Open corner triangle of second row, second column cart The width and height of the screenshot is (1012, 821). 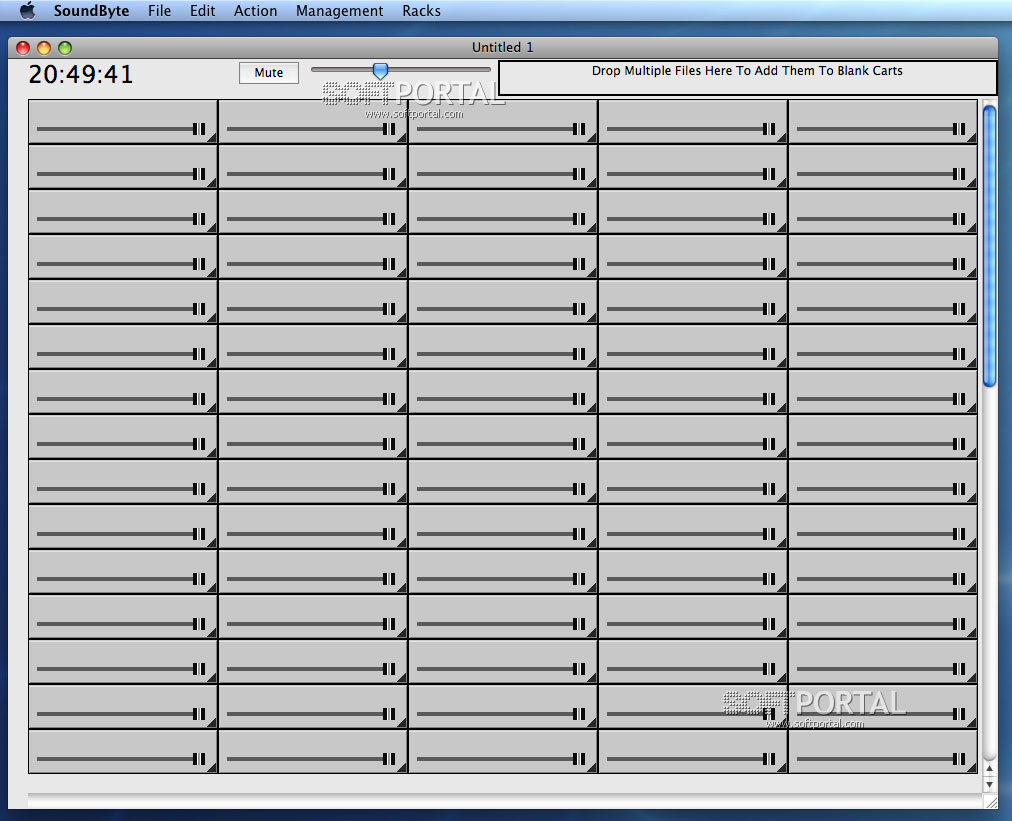401,183
